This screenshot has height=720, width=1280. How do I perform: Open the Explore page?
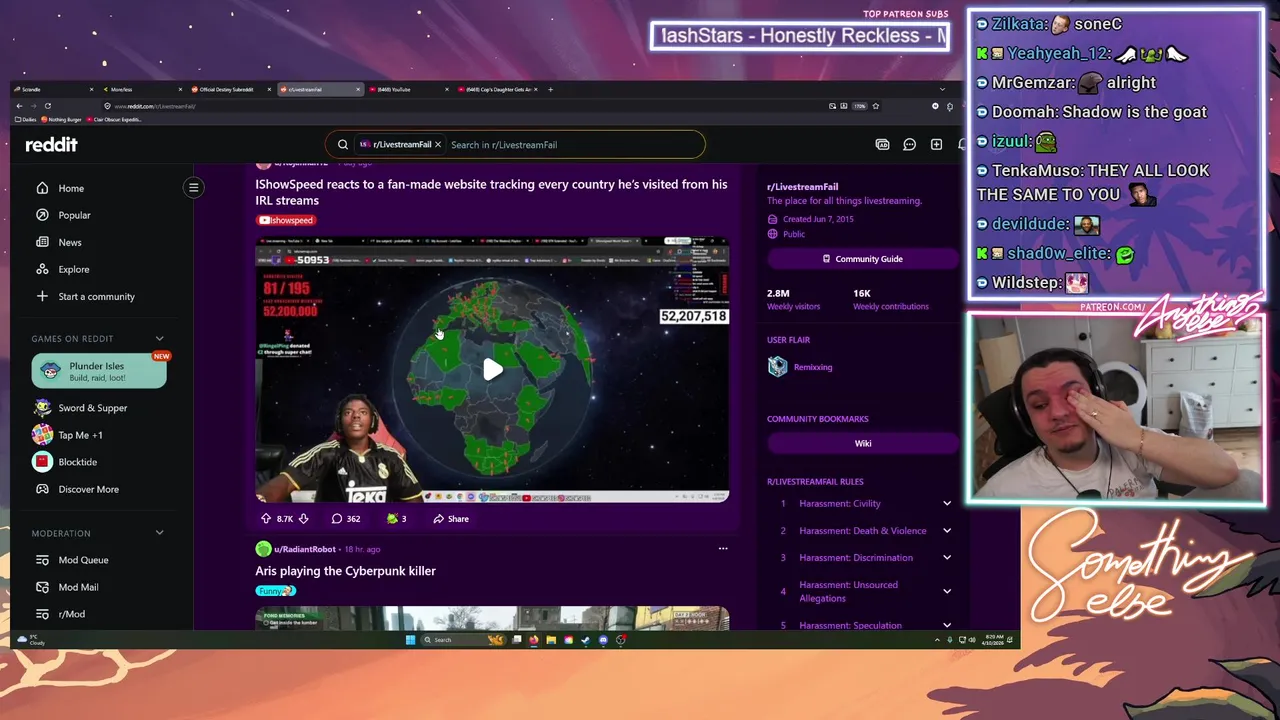(62, 269)
